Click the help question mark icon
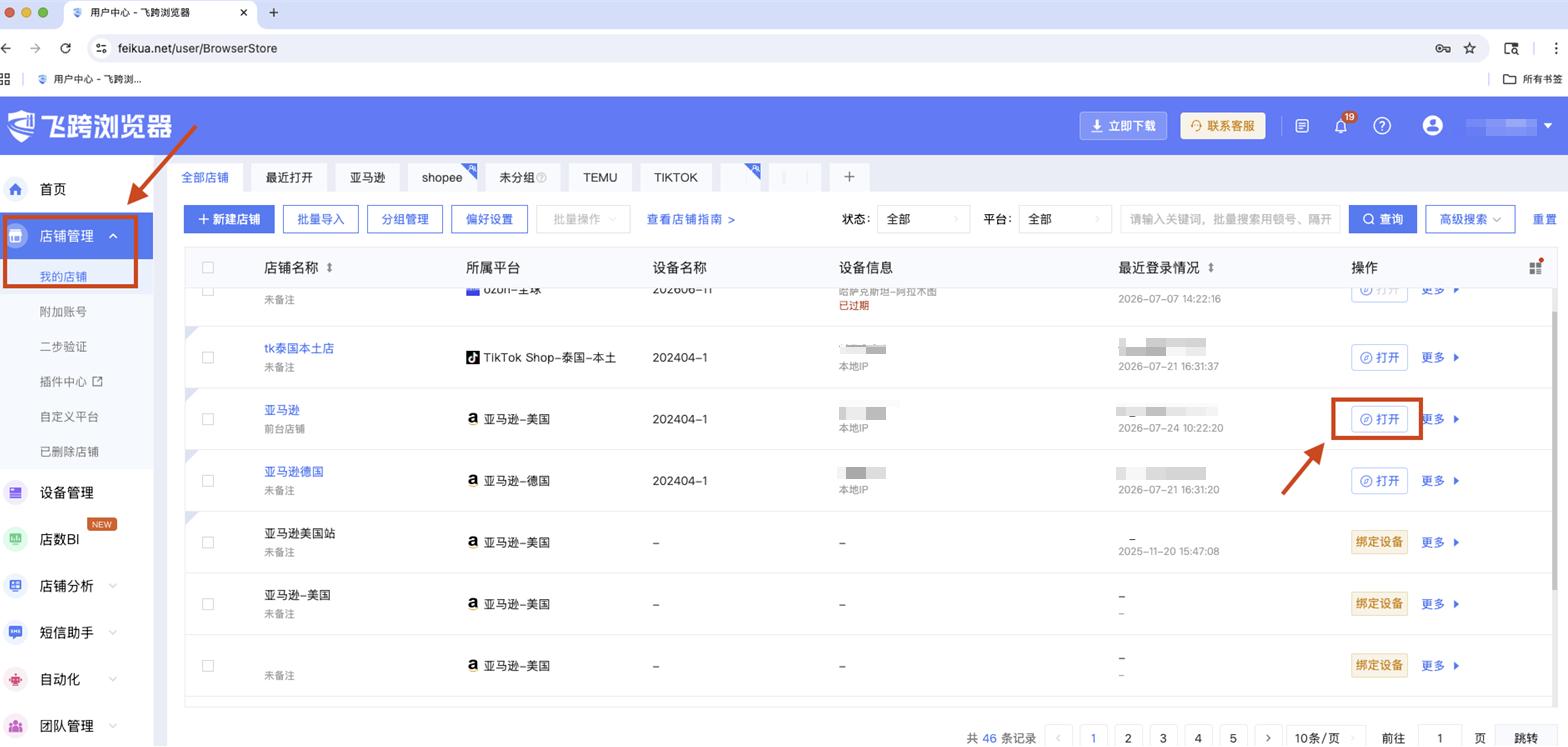Viewport: 1568px width, 747px height. pyautogui.click(x=1382, y=126)
